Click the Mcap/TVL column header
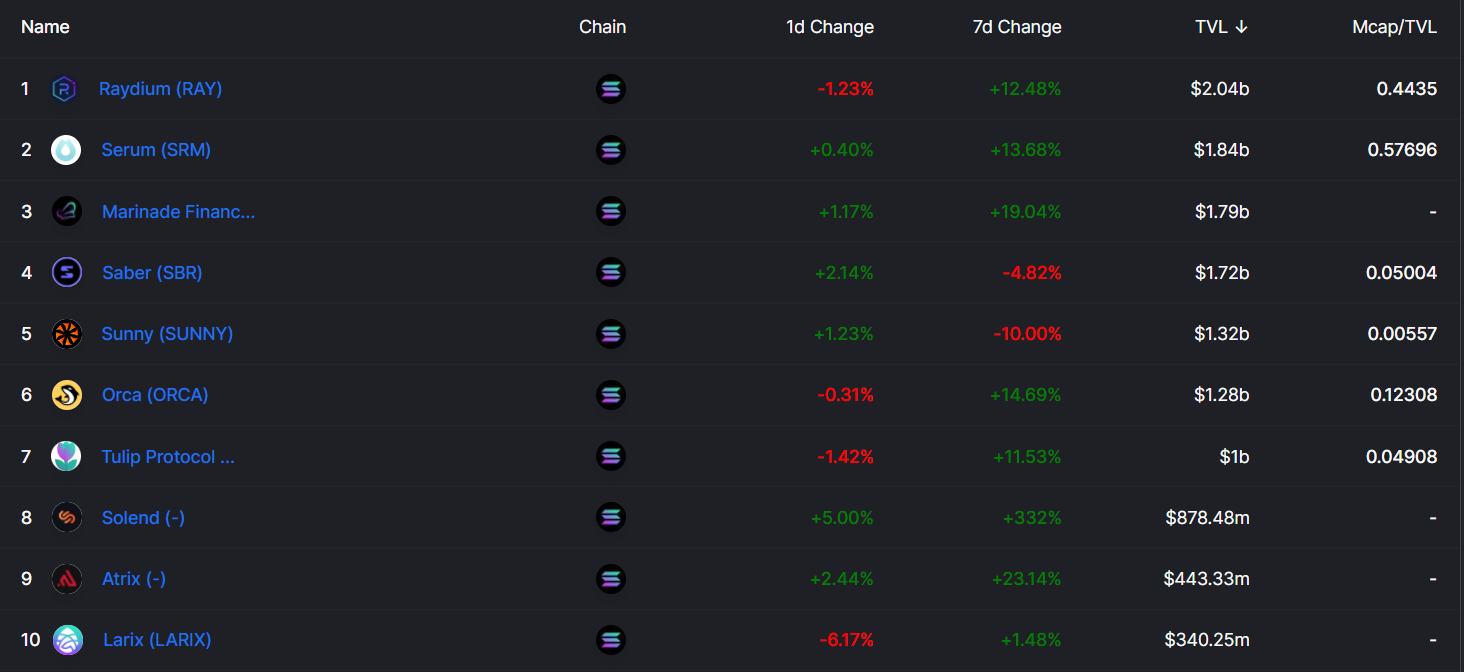This screenshot has width=1464, height=672. [1394, 27]
